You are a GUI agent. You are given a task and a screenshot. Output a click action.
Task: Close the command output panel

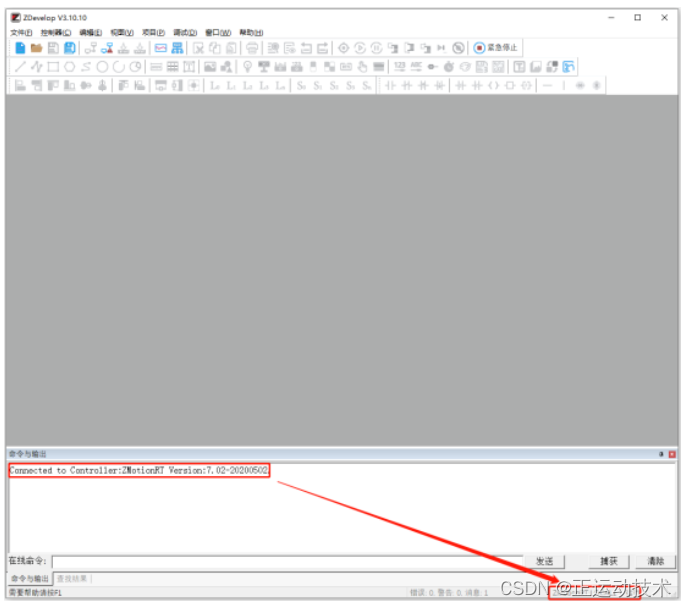tap(672, 454)
